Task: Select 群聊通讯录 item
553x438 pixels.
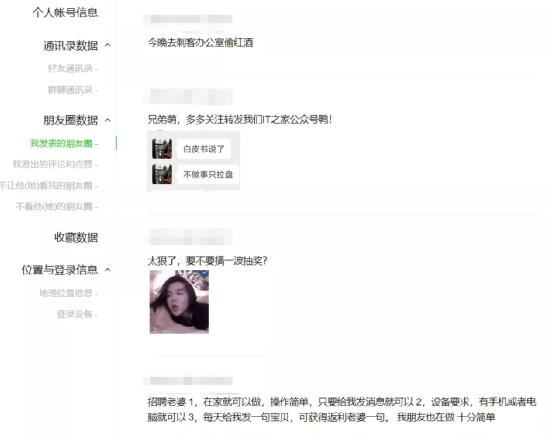Action: point(70,90)
